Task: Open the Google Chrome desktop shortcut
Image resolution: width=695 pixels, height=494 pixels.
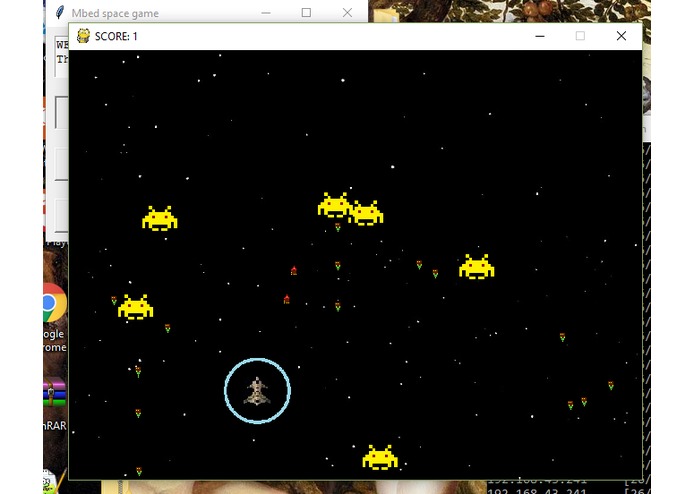Action: click(55, 303)
